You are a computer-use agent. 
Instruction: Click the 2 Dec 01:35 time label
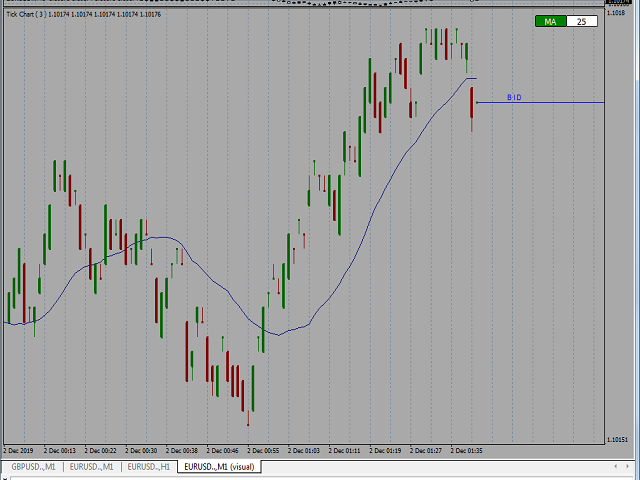[x=467, y=451]
